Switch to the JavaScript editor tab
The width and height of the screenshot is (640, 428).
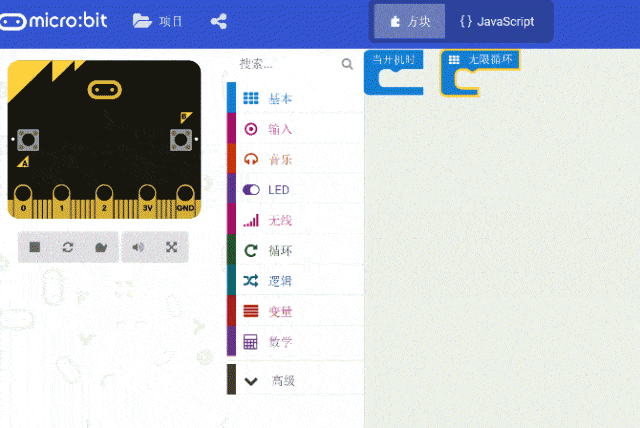pos(497,21)
